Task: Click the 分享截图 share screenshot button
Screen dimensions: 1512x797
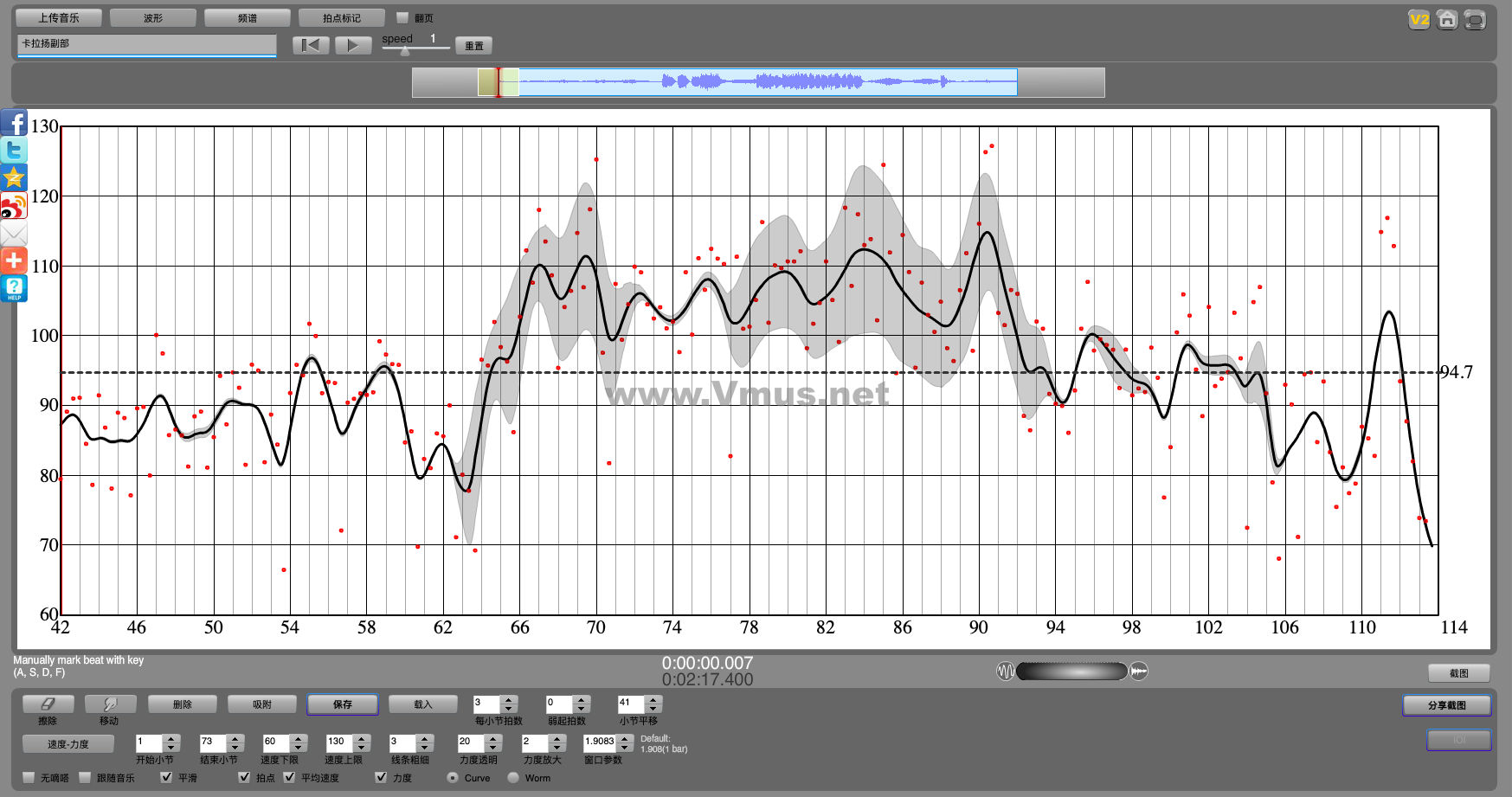Action: [1447, 705]
